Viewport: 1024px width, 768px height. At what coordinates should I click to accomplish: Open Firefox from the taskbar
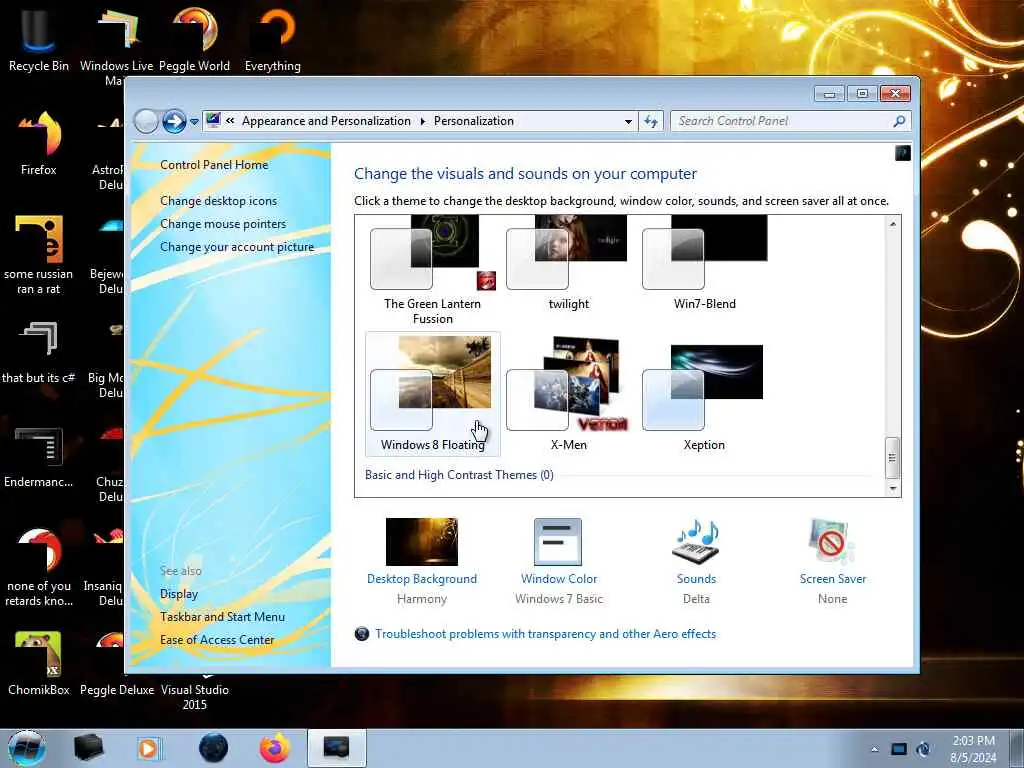click(x=274, y=748)
